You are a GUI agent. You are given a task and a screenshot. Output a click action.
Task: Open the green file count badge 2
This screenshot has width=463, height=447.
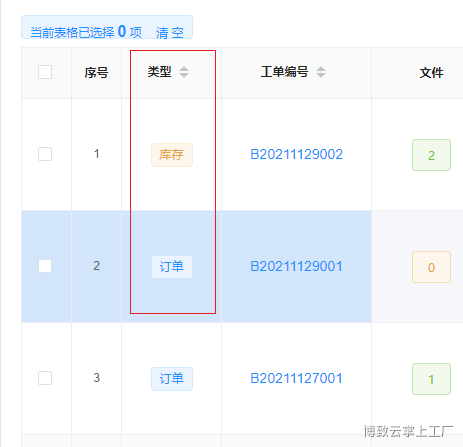(431, 155)
